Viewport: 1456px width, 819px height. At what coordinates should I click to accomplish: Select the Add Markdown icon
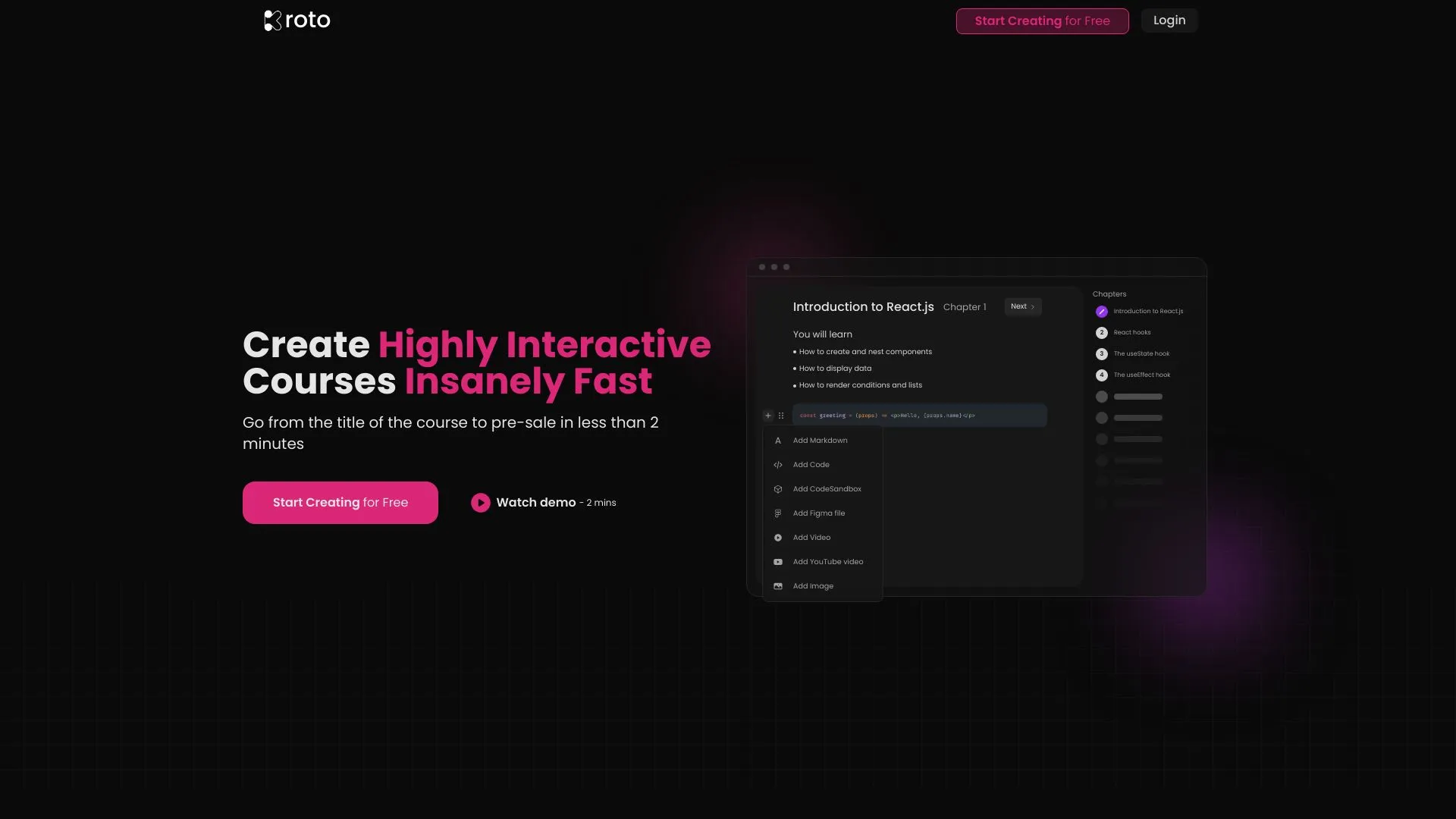pyautogui.click(x=778, y=440)
